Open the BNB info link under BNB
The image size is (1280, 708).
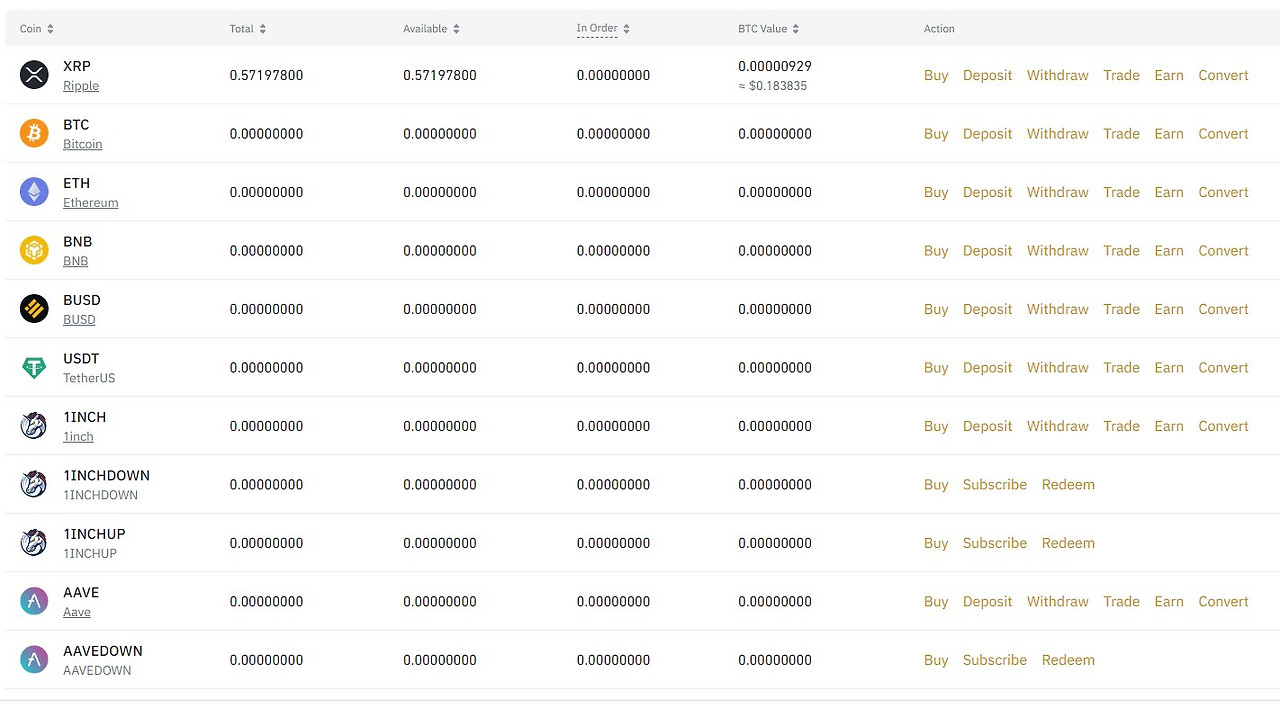[x=76, y=261]
